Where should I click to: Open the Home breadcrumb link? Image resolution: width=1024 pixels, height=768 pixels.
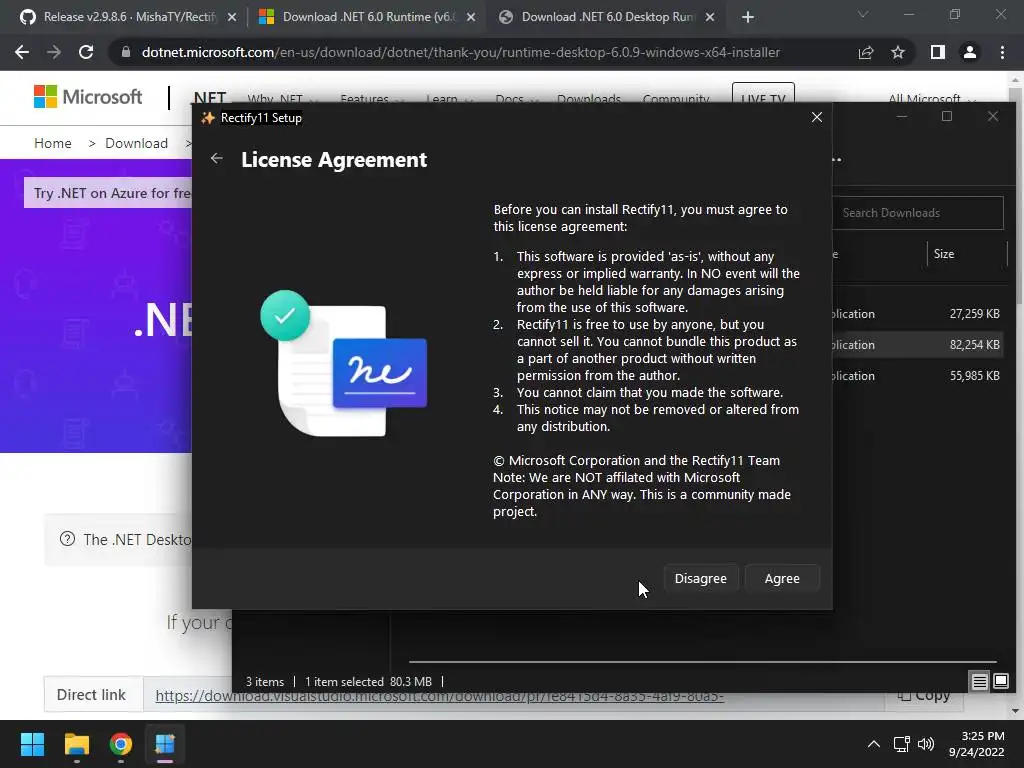(x=53, y=143)
